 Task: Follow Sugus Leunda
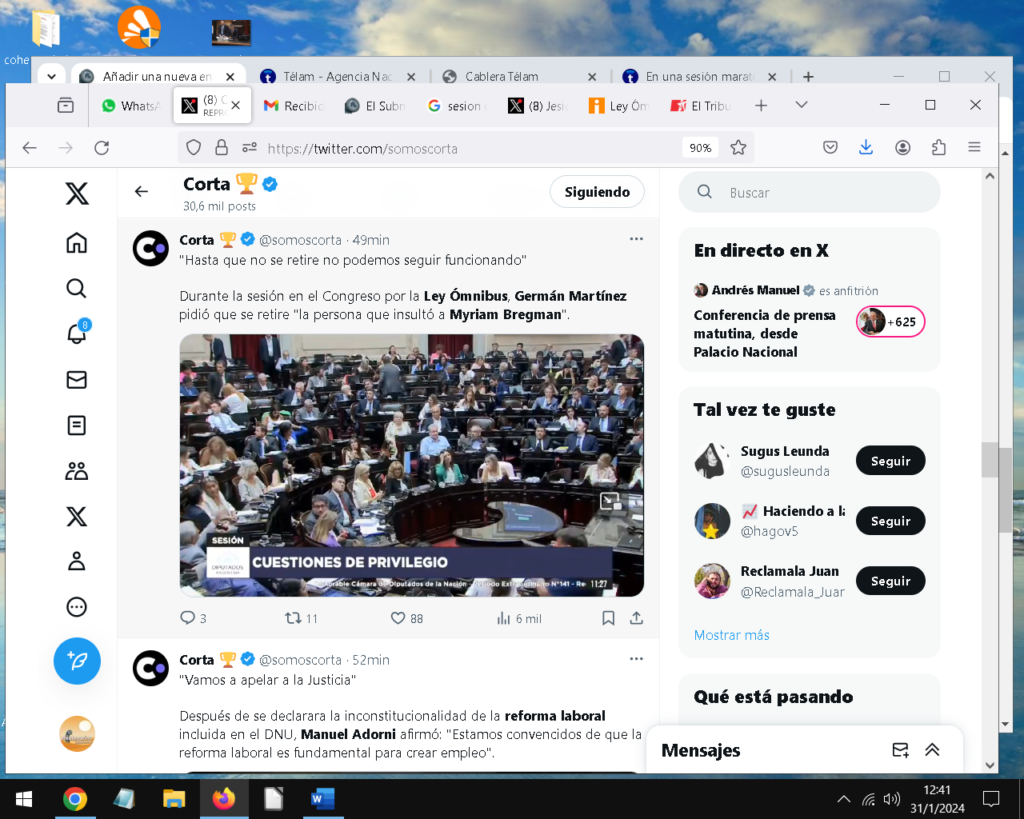click(890, 461)
